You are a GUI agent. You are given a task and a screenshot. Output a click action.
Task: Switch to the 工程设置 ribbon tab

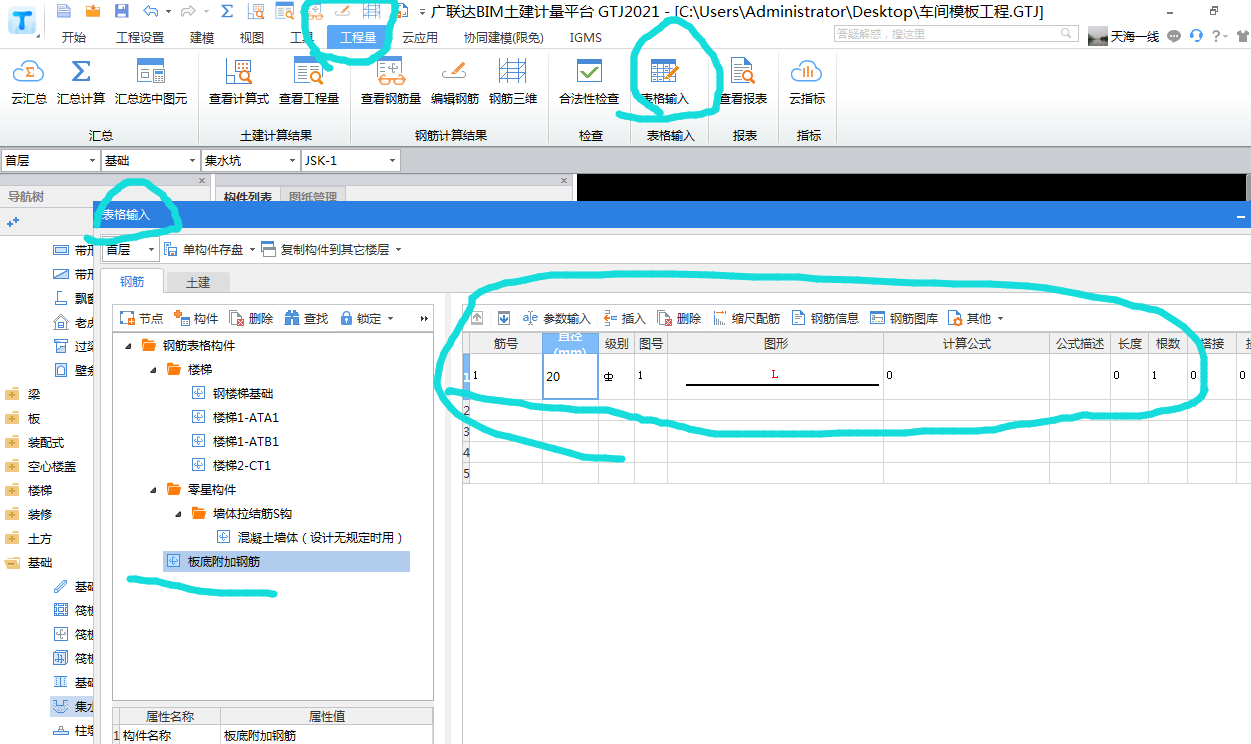click(140, 38)
